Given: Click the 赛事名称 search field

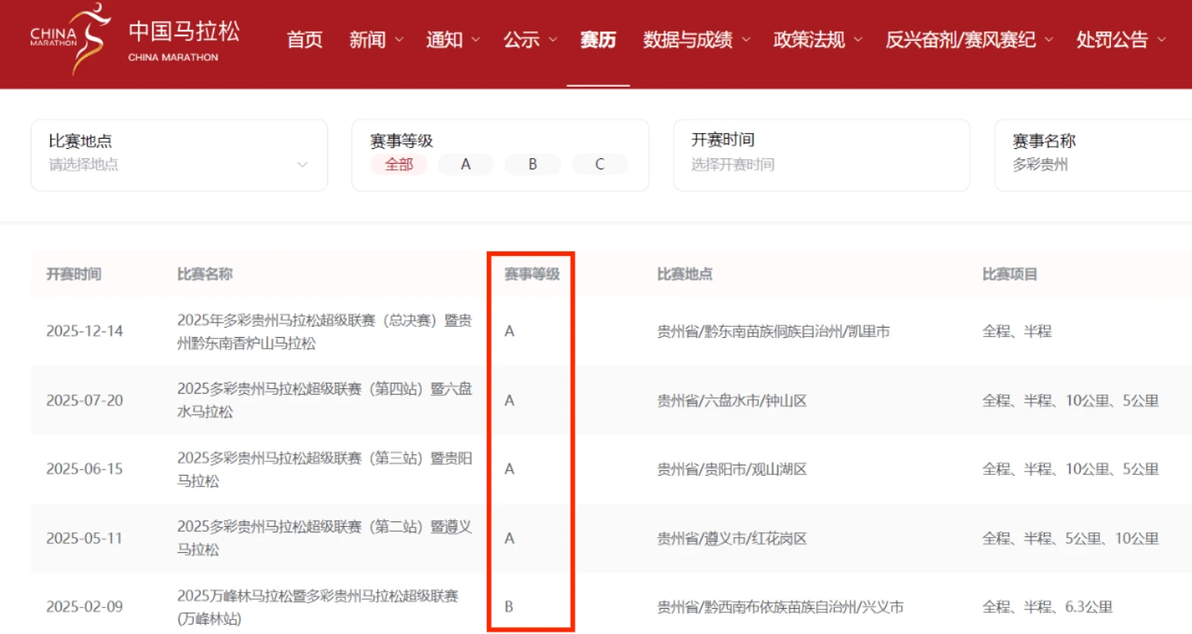Looking at the screenshot, I should point(1093,155).
